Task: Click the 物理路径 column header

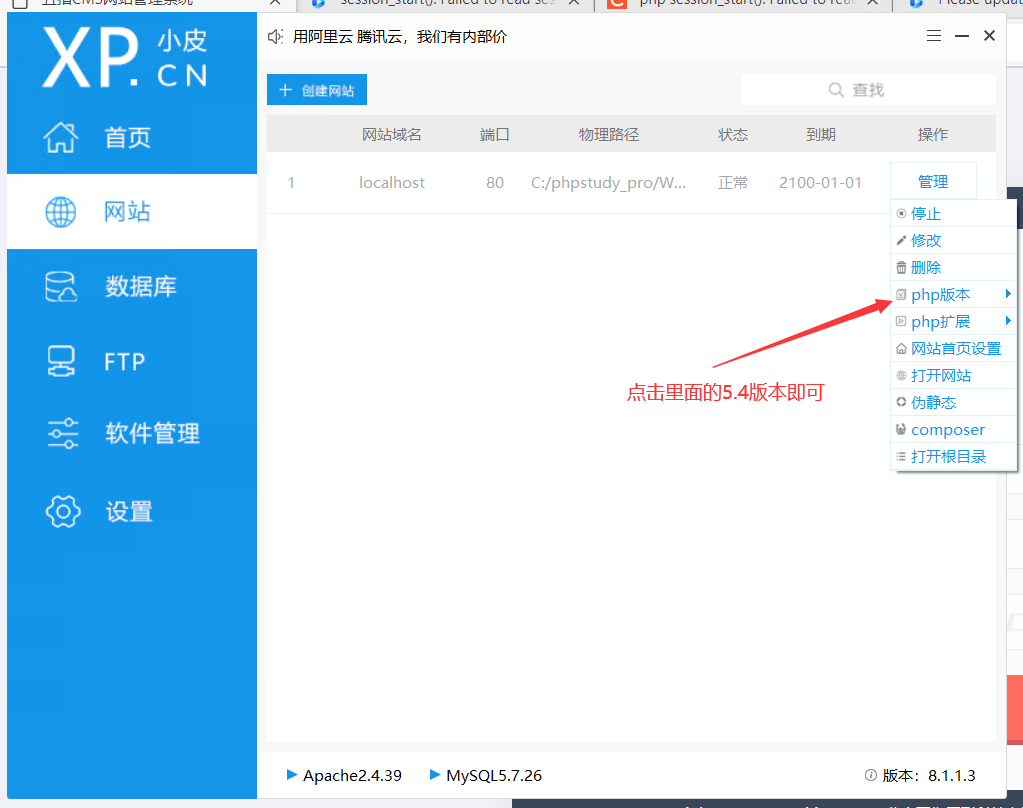Action: pos(609,134)
